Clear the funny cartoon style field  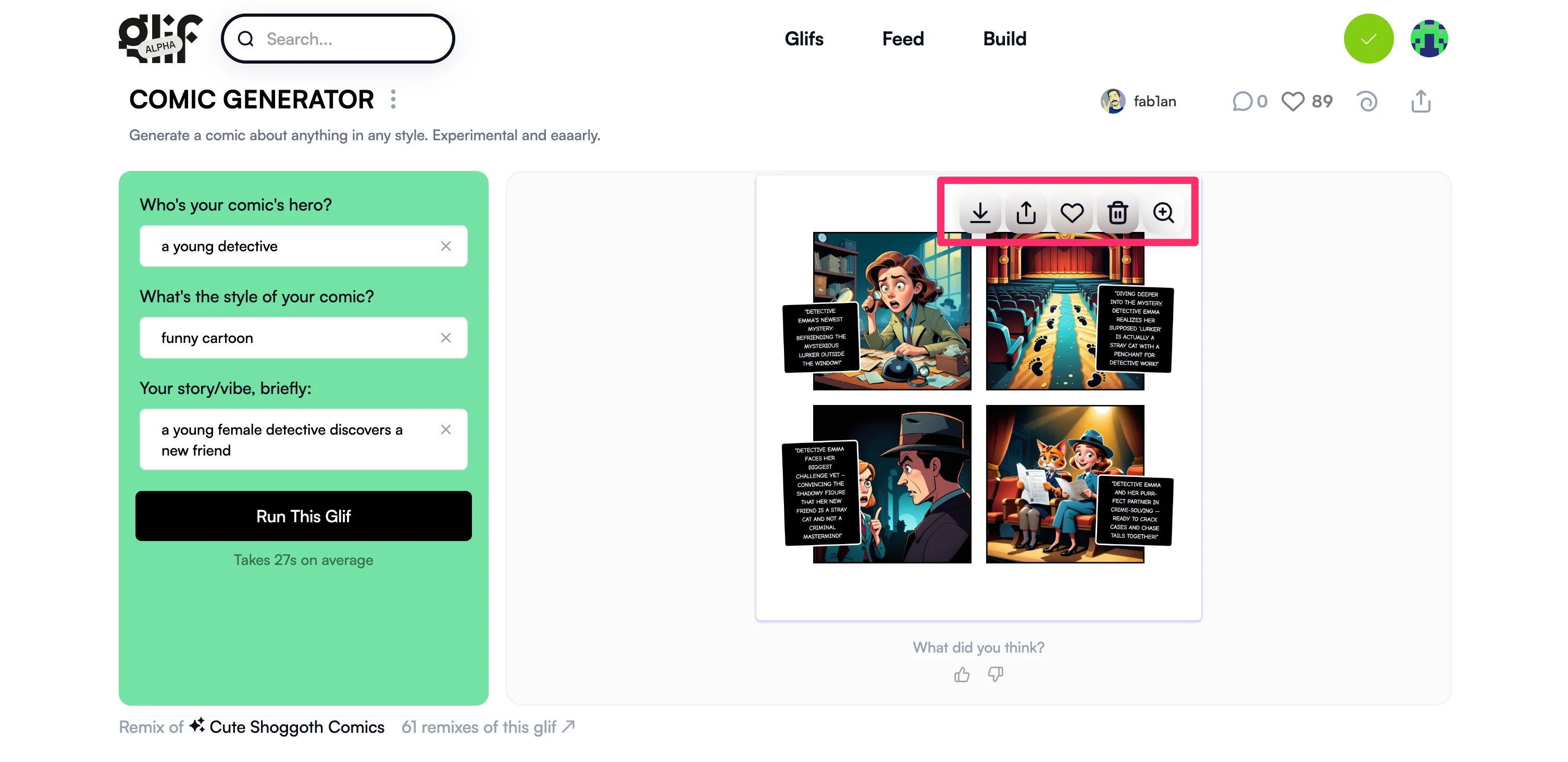click(445, 337)
